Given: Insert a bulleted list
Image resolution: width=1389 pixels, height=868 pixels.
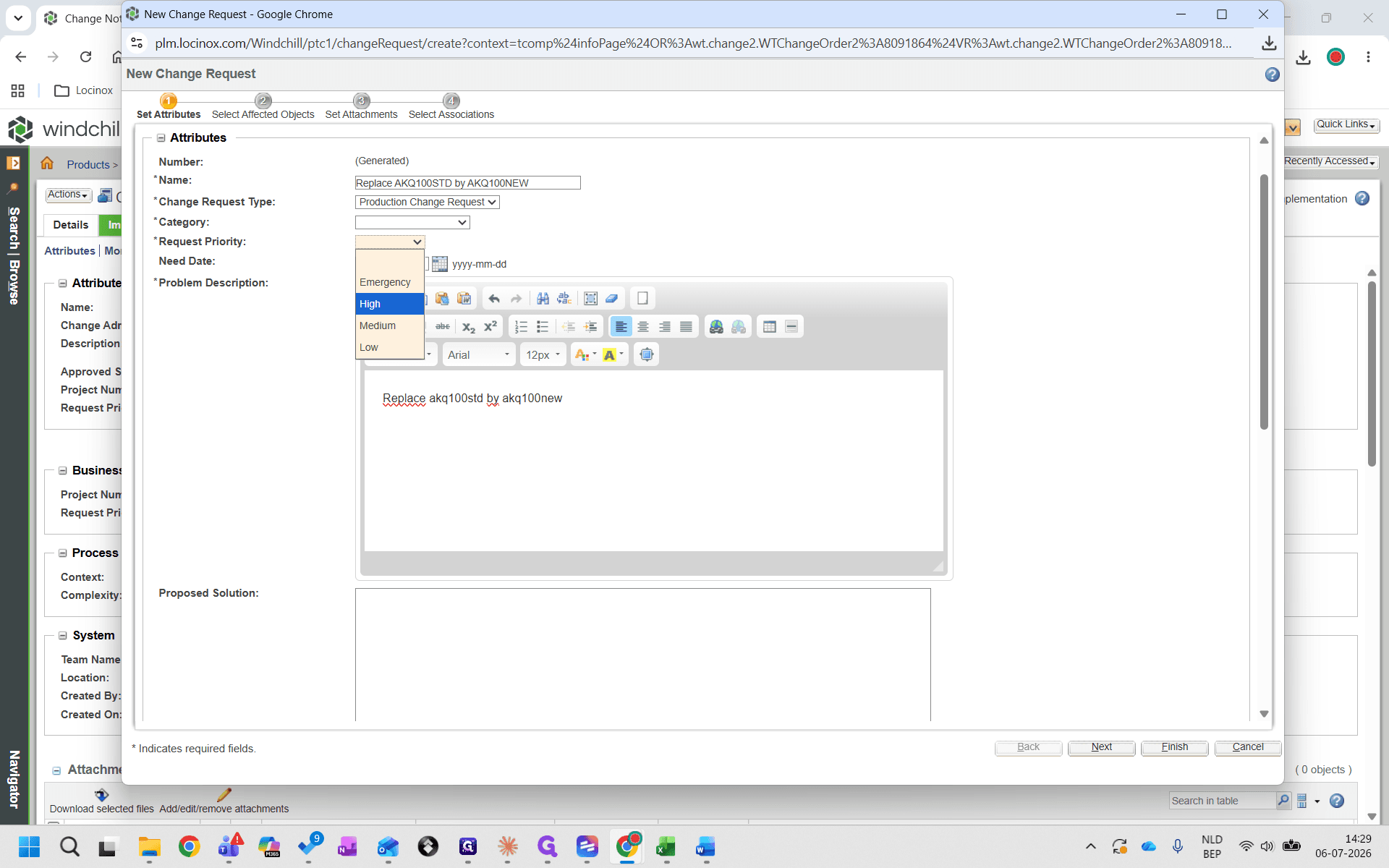Looking at the screenshot, I should [543, 327].
